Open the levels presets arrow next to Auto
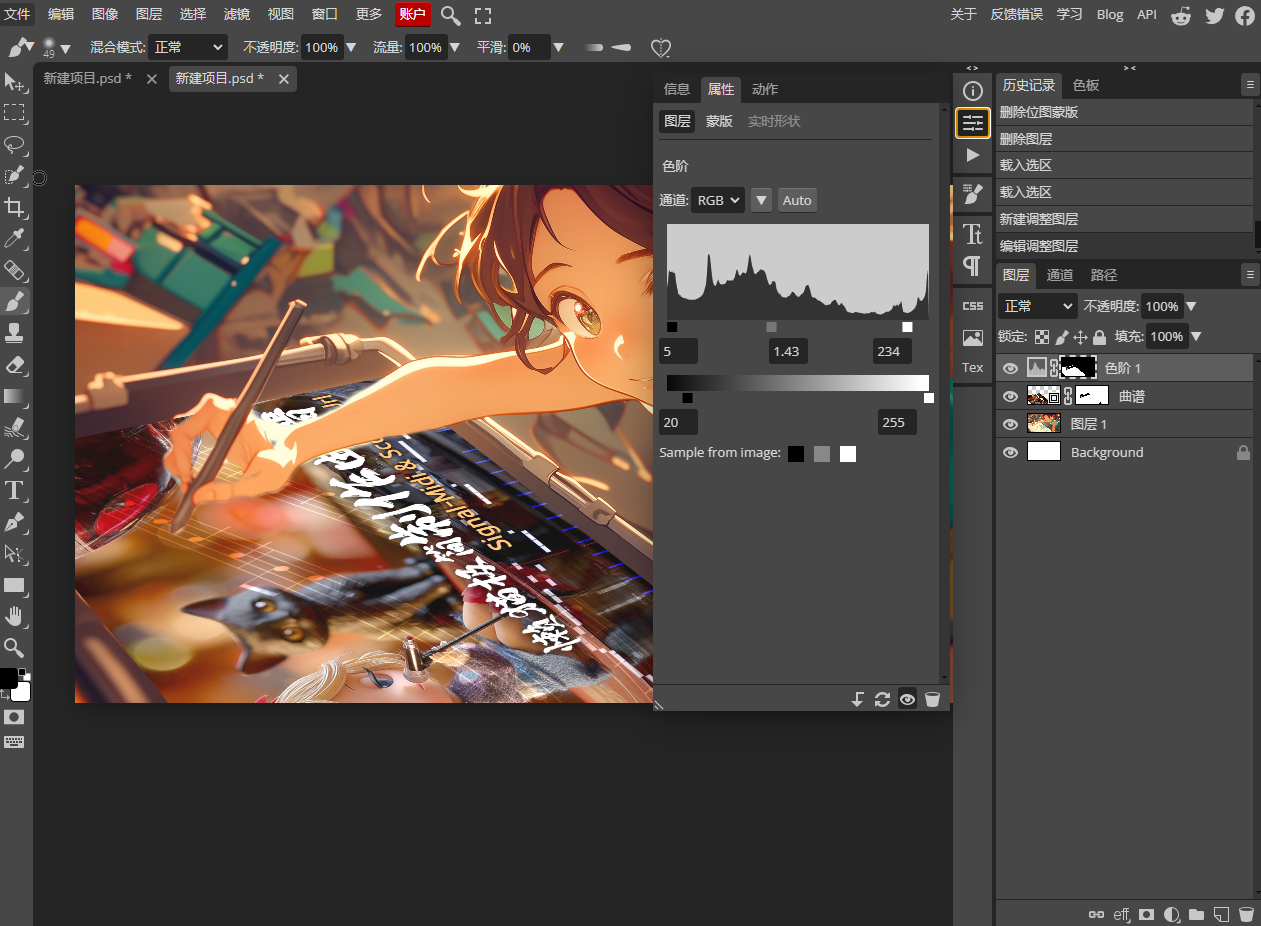 point(762,200)
